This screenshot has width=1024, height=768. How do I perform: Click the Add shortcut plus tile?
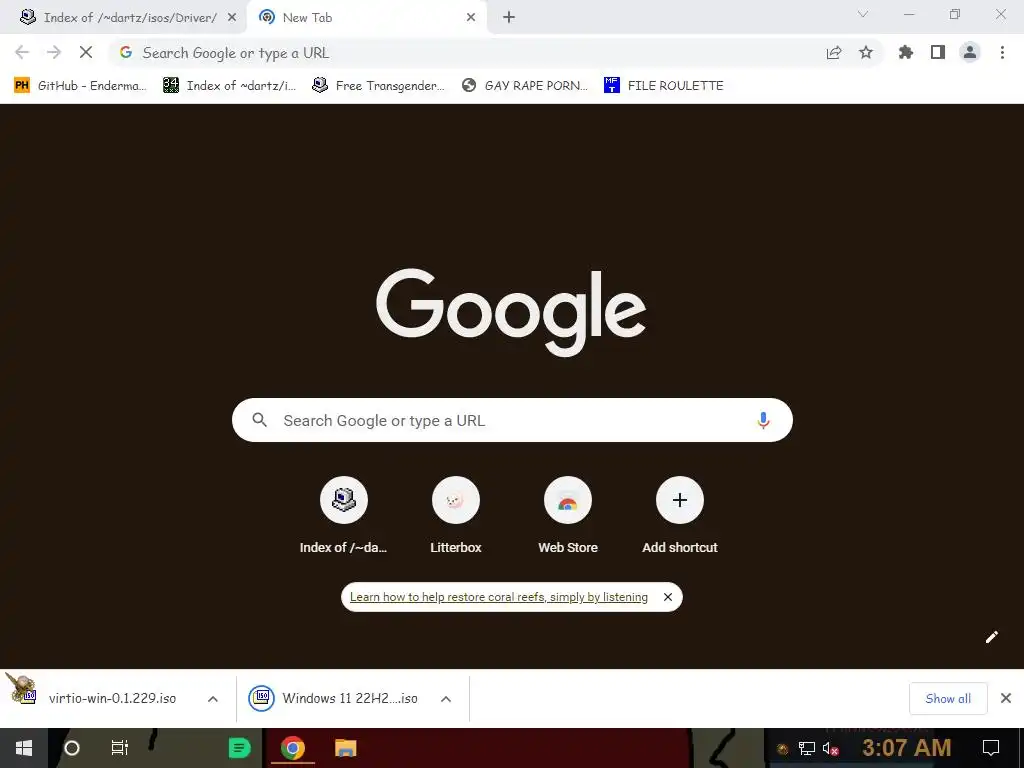(x=680, y=516)
